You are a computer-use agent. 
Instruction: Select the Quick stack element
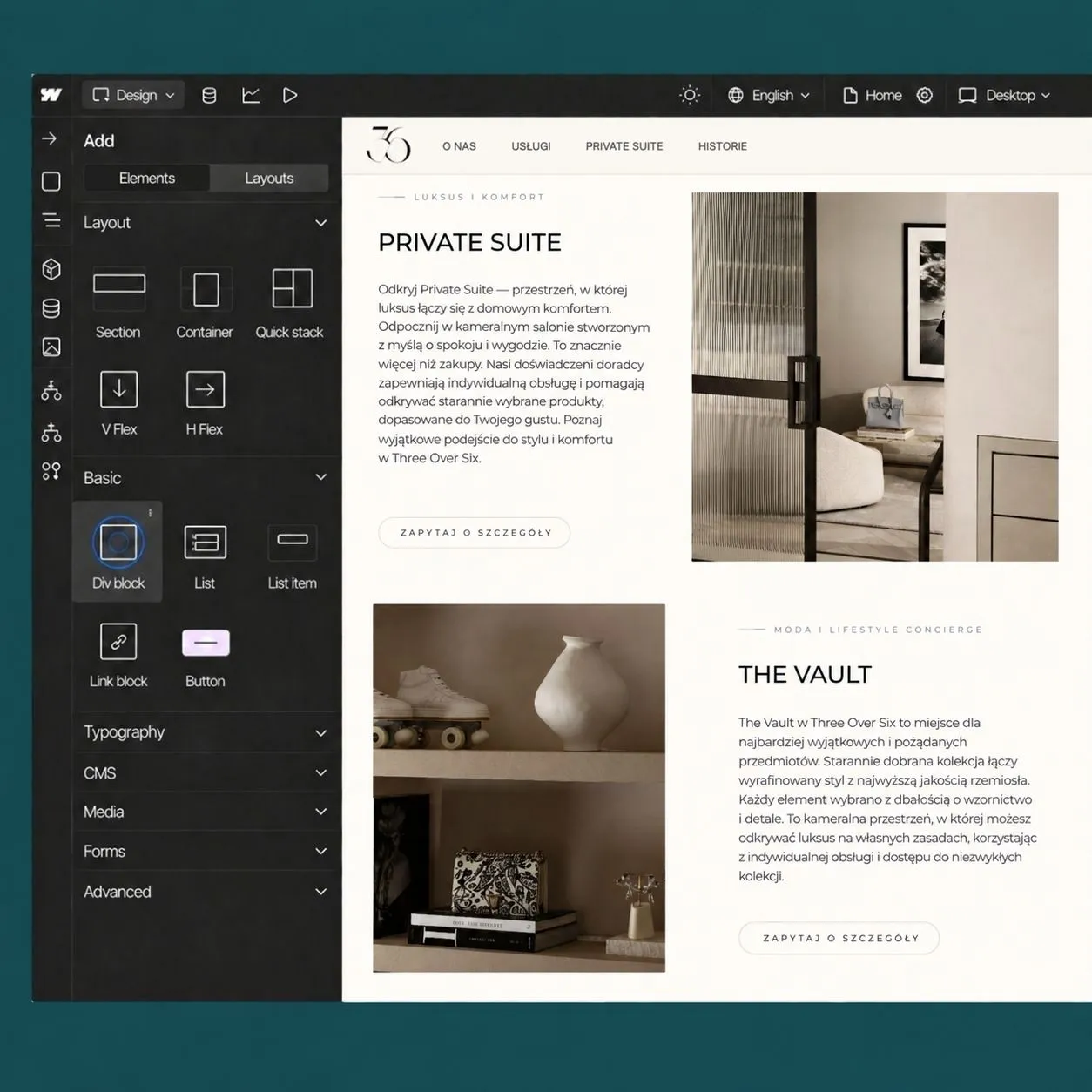pos(290,304)
